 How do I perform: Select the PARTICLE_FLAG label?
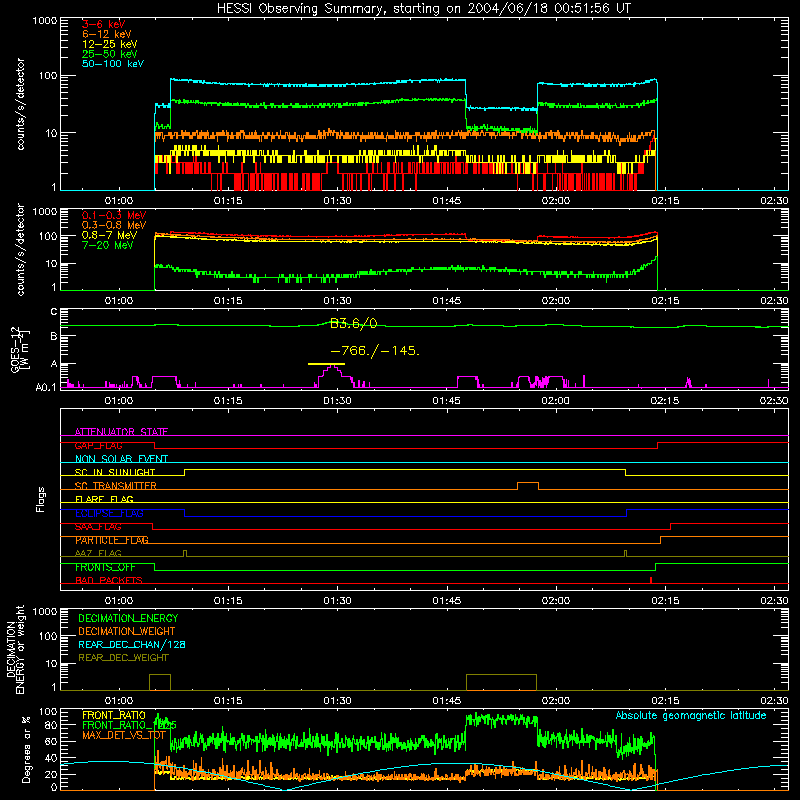112,540
